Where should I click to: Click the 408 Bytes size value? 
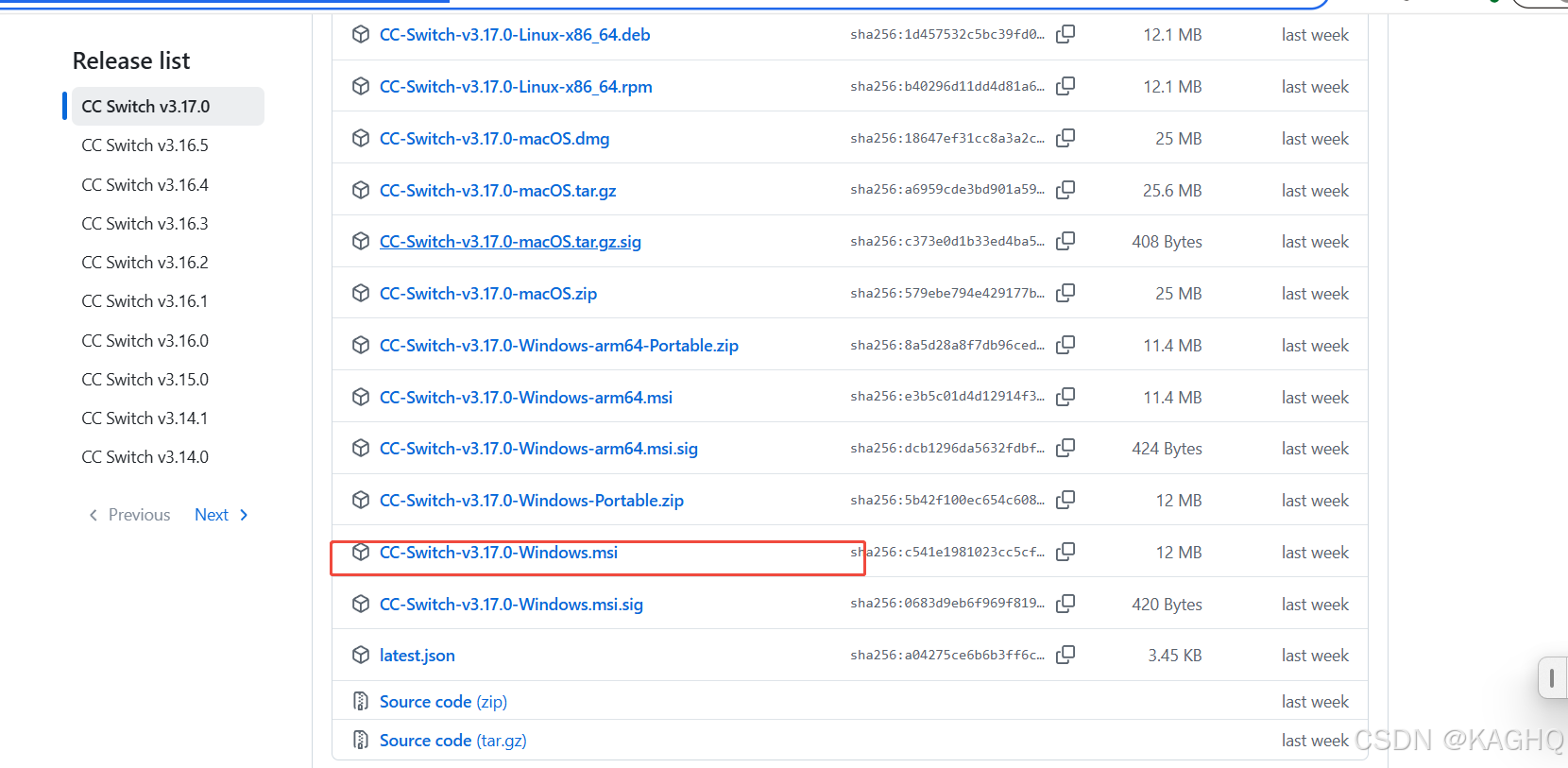pos(1167,242)
